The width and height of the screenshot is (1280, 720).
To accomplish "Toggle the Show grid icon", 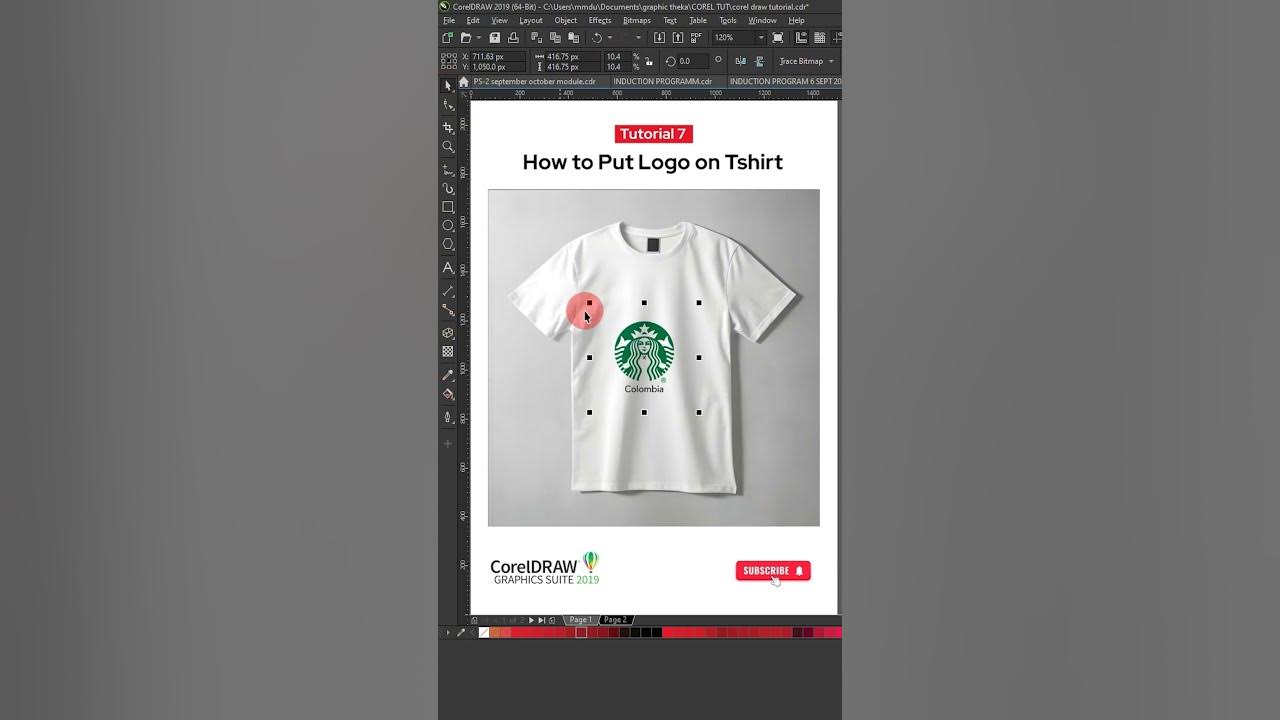I will click(820, 38).
